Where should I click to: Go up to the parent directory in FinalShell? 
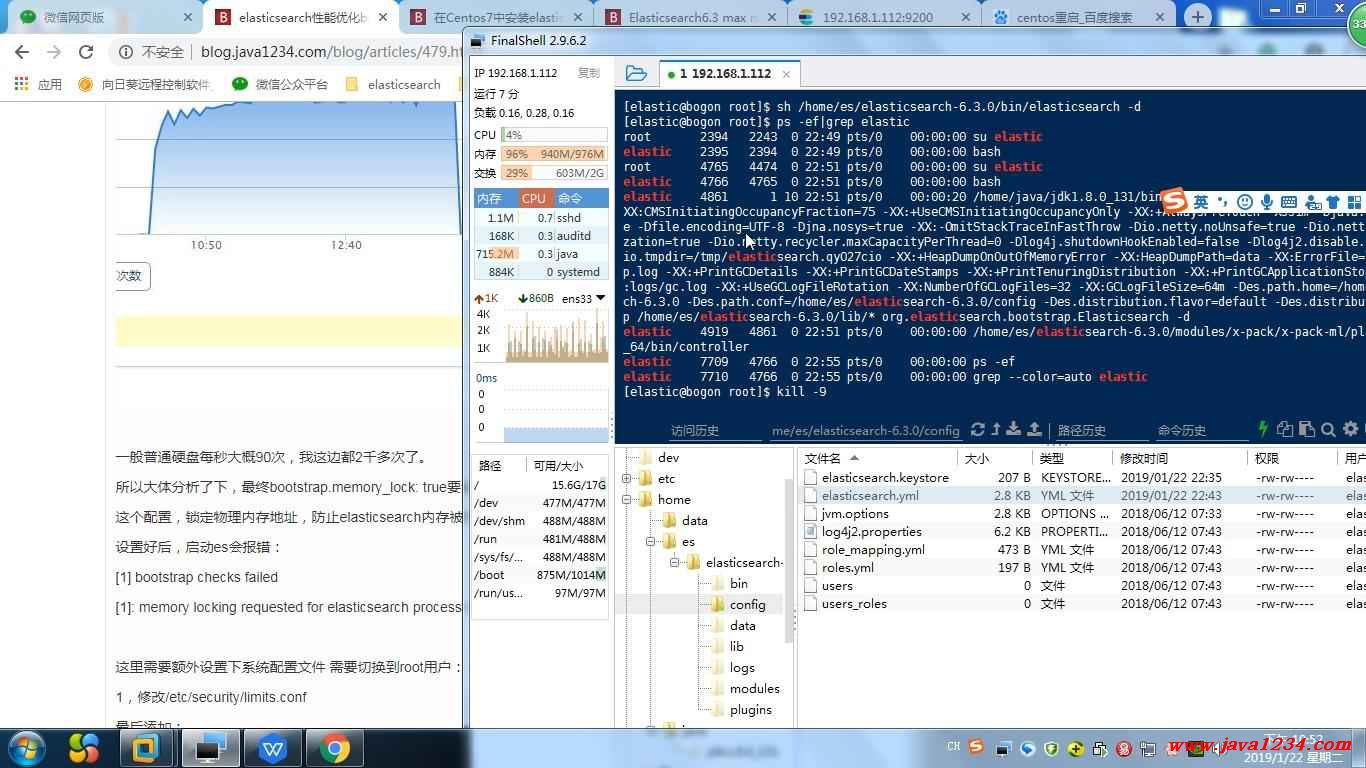tap(996, 429)
